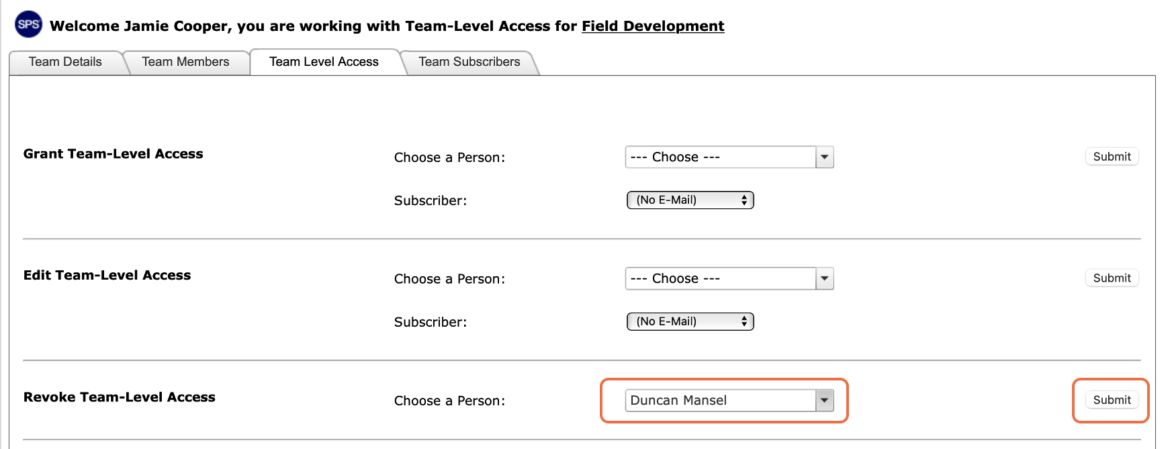
Task: Expand the Revoke section dropdown arrow
Action: click(x=825, y=401)
